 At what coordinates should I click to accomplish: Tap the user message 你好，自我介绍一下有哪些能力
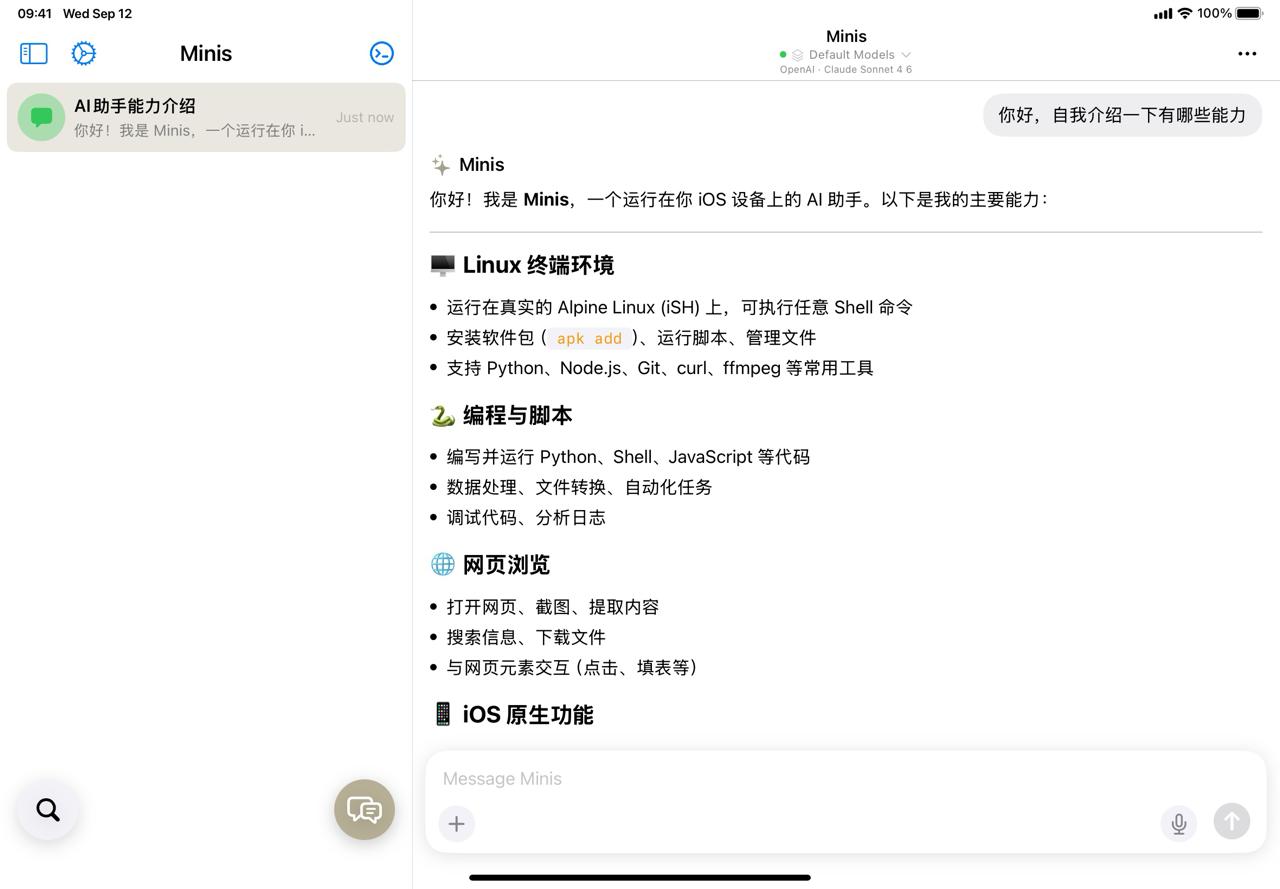pos(1122,115)
